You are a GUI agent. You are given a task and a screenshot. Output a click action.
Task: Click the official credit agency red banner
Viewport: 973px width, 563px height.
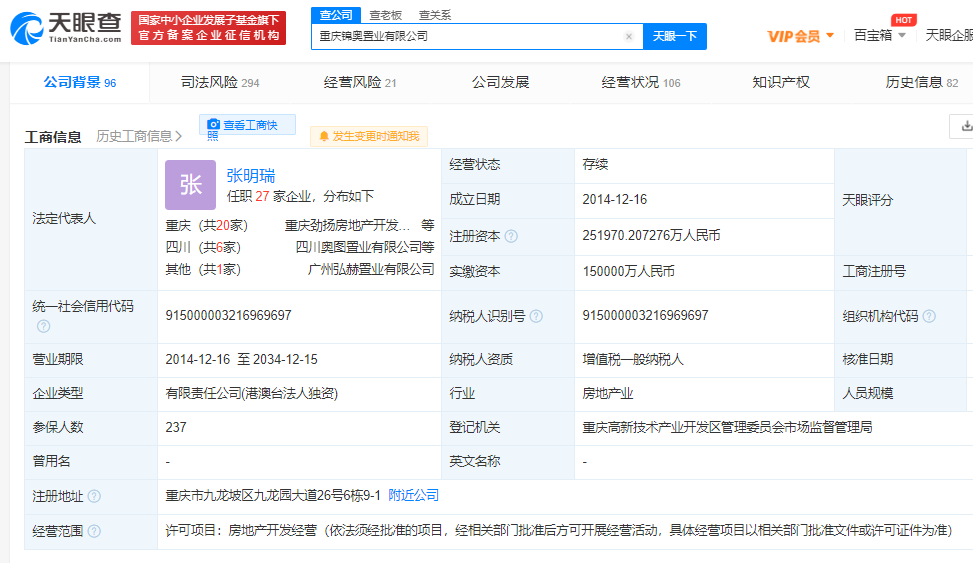point(208,28)
